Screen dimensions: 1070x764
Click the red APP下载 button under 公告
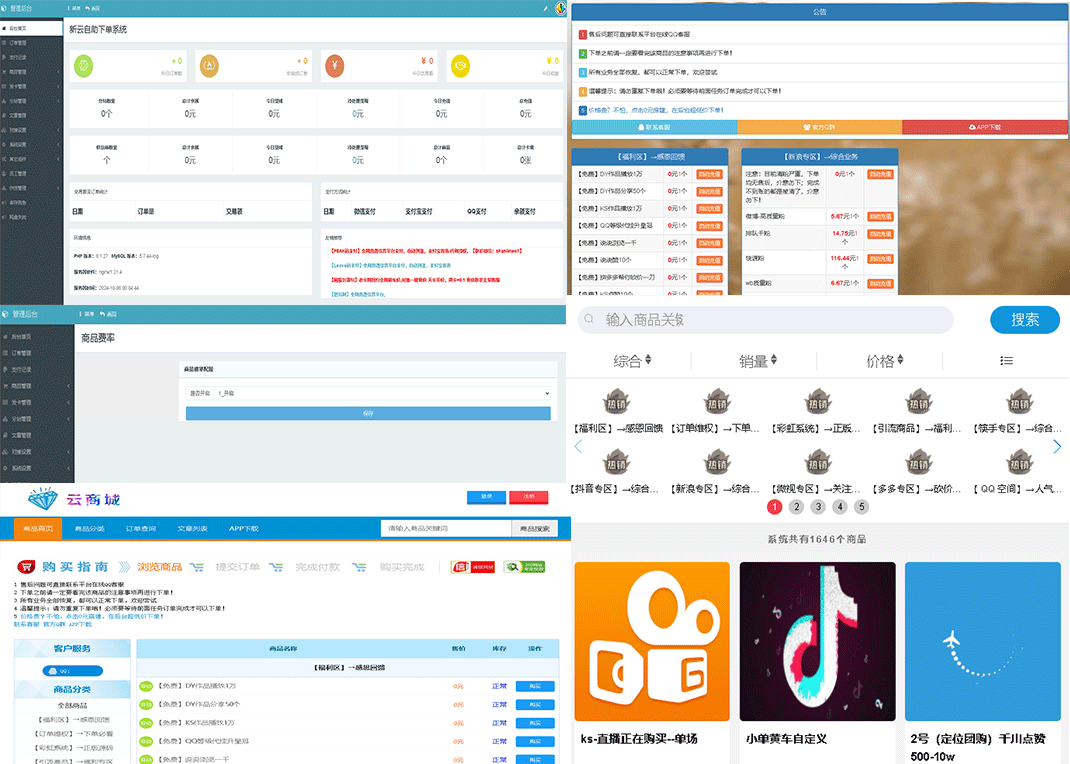pyautogui.click(x=984, y=128)
